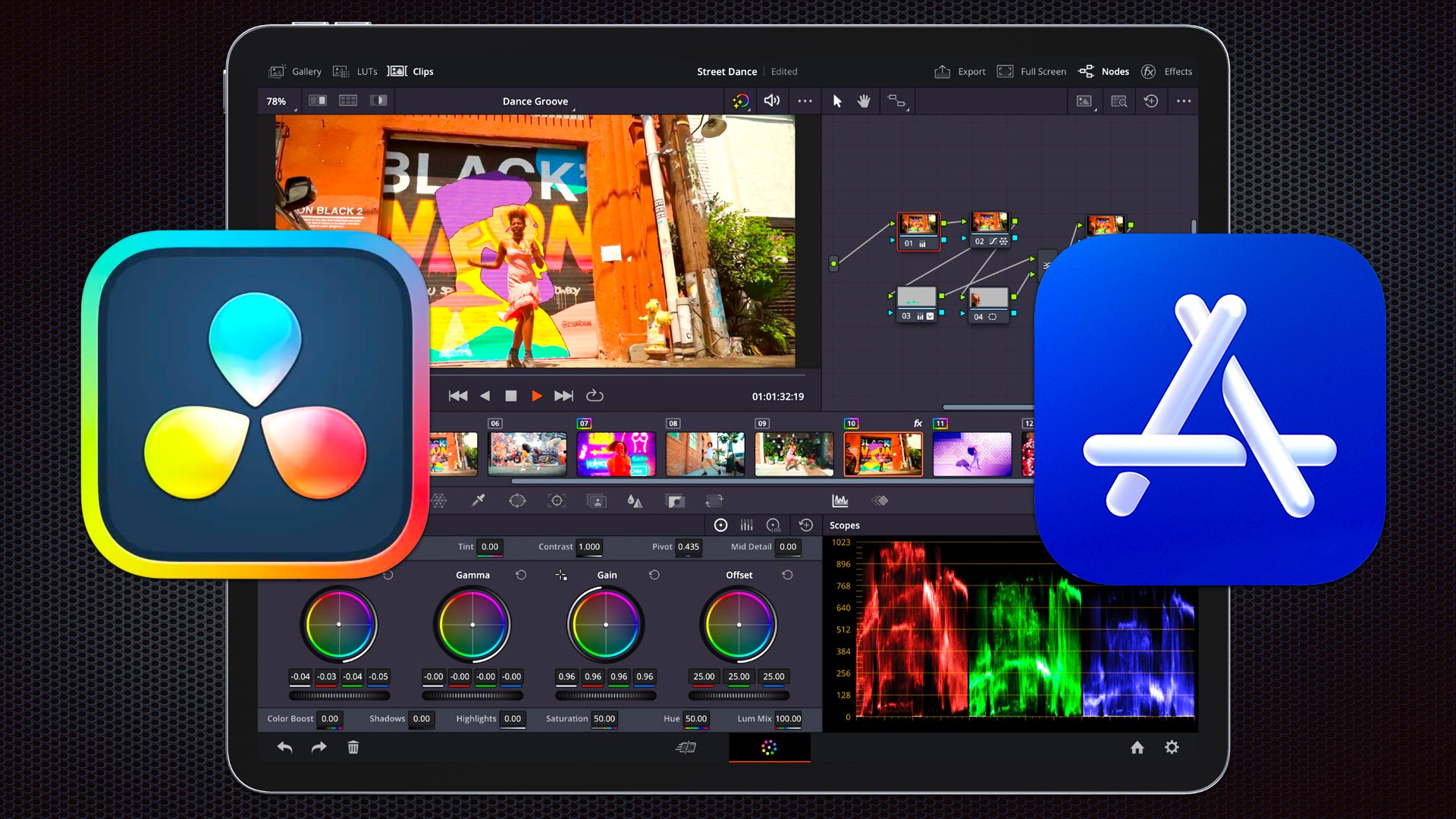
Task: Open the Effects panel
Action: point(1166,71)
